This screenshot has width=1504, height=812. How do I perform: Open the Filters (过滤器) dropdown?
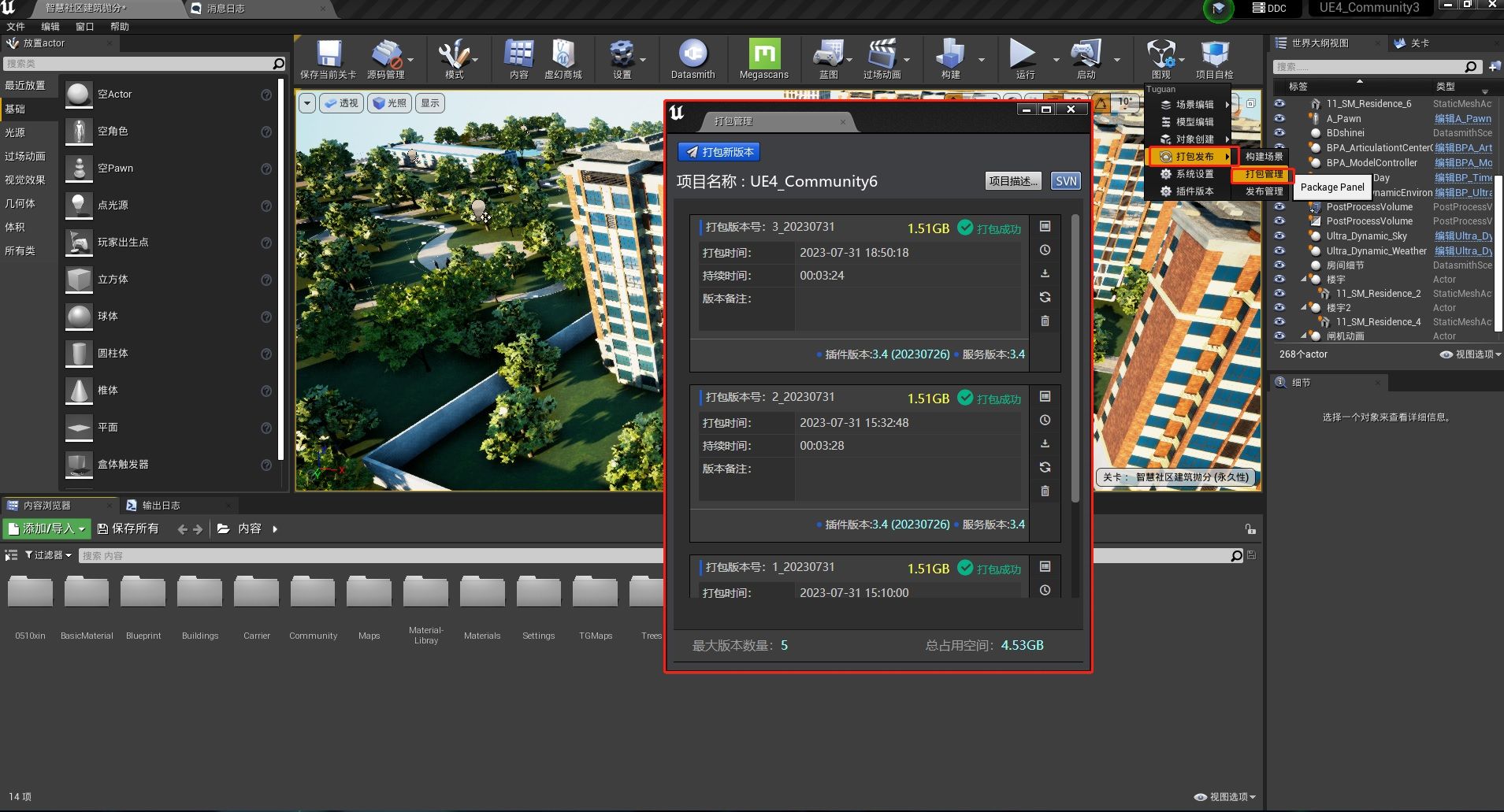coord(48,555)
